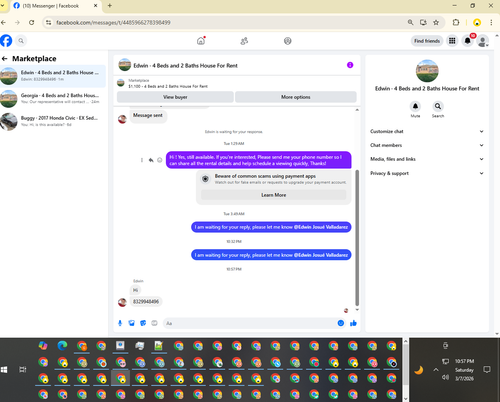Click the chat scrollbar up arrow

coord(357,110)
